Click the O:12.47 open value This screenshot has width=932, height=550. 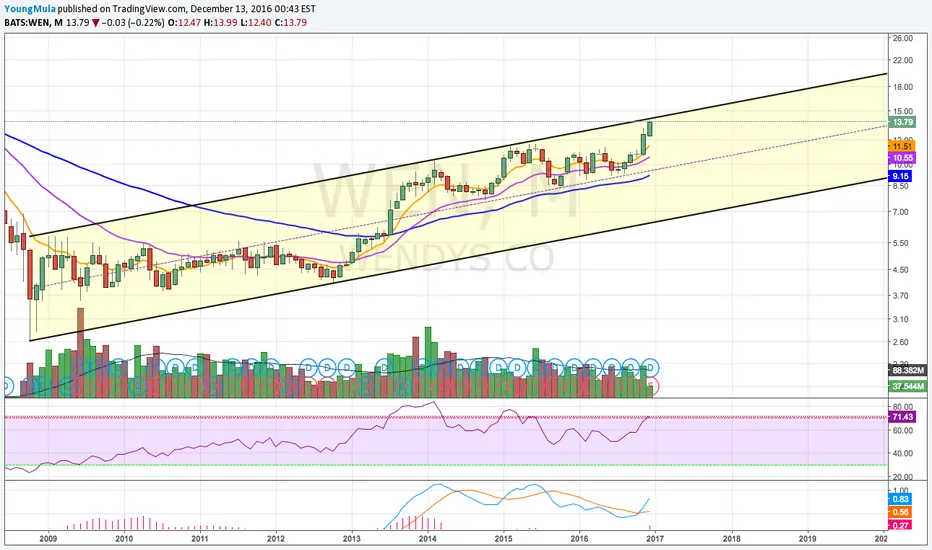coord(184,23)
